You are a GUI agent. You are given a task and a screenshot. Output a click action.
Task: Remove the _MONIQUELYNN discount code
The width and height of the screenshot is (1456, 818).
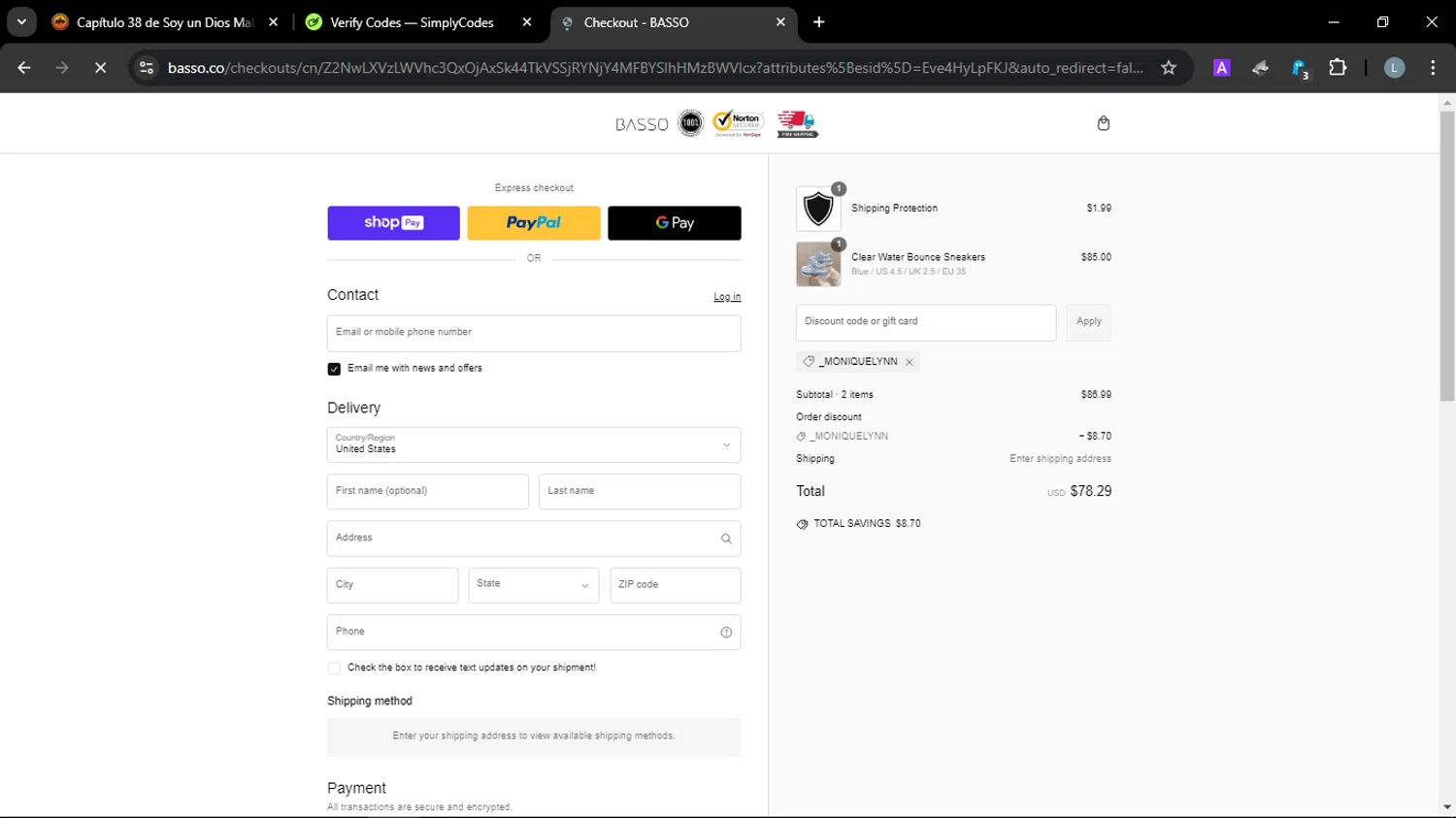910,362
